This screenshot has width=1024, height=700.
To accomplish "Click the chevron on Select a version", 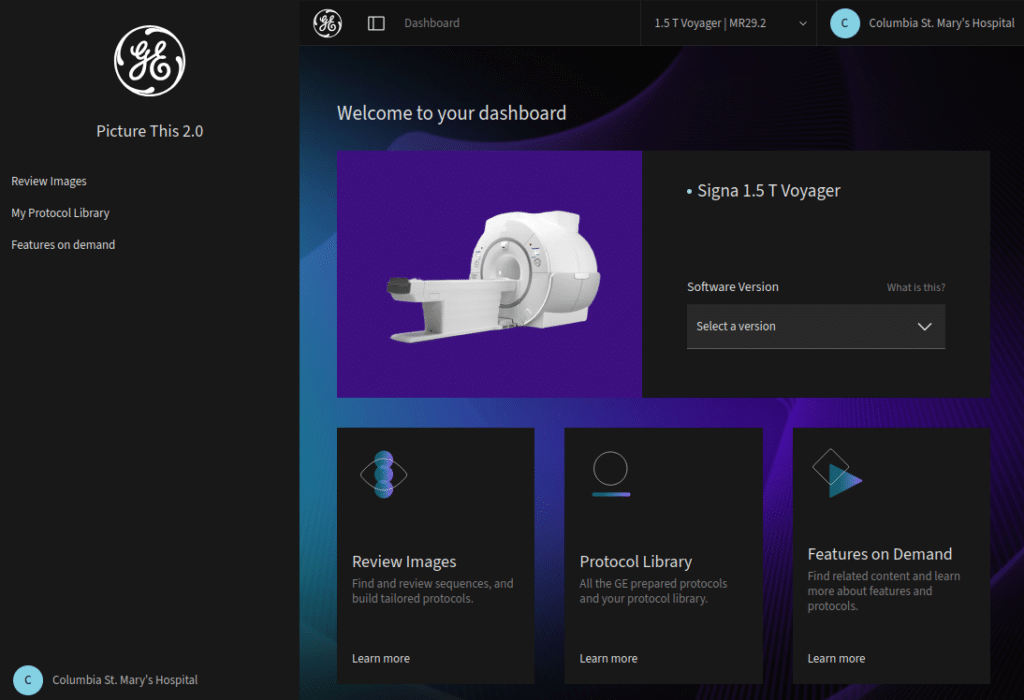I will click(924, 326).
